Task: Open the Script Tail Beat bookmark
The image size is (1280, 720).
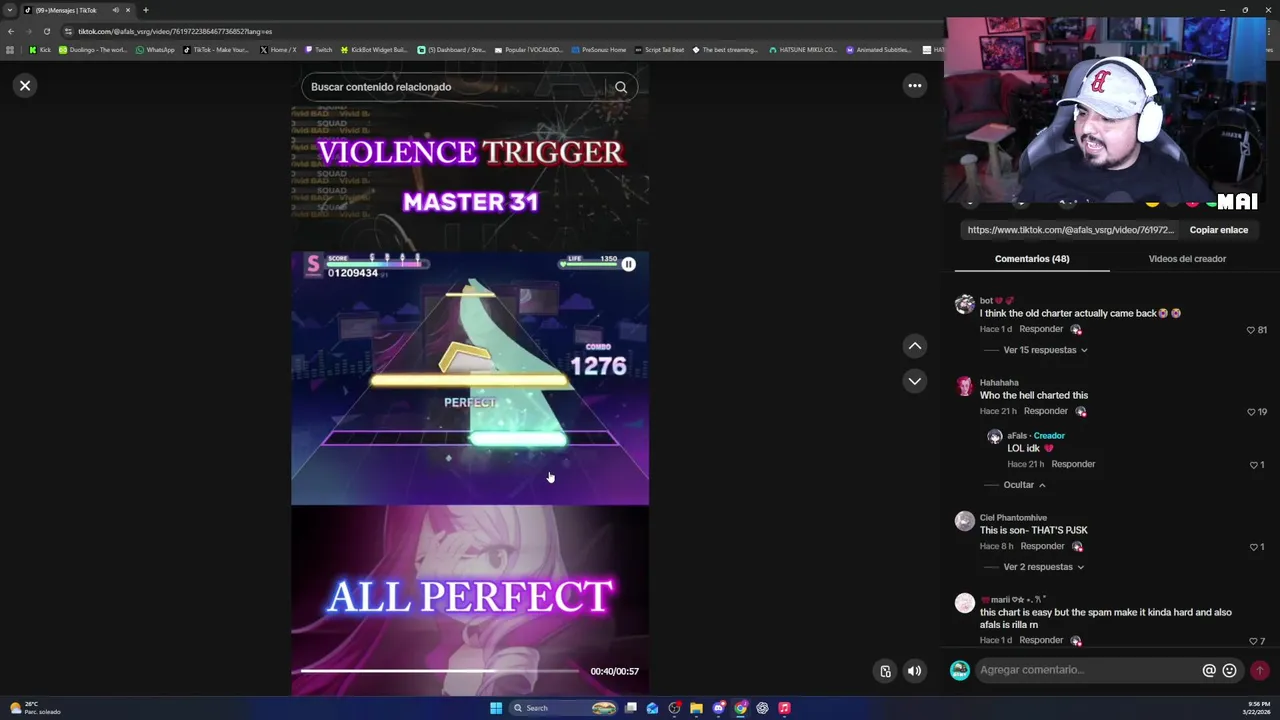Action: 659,50
